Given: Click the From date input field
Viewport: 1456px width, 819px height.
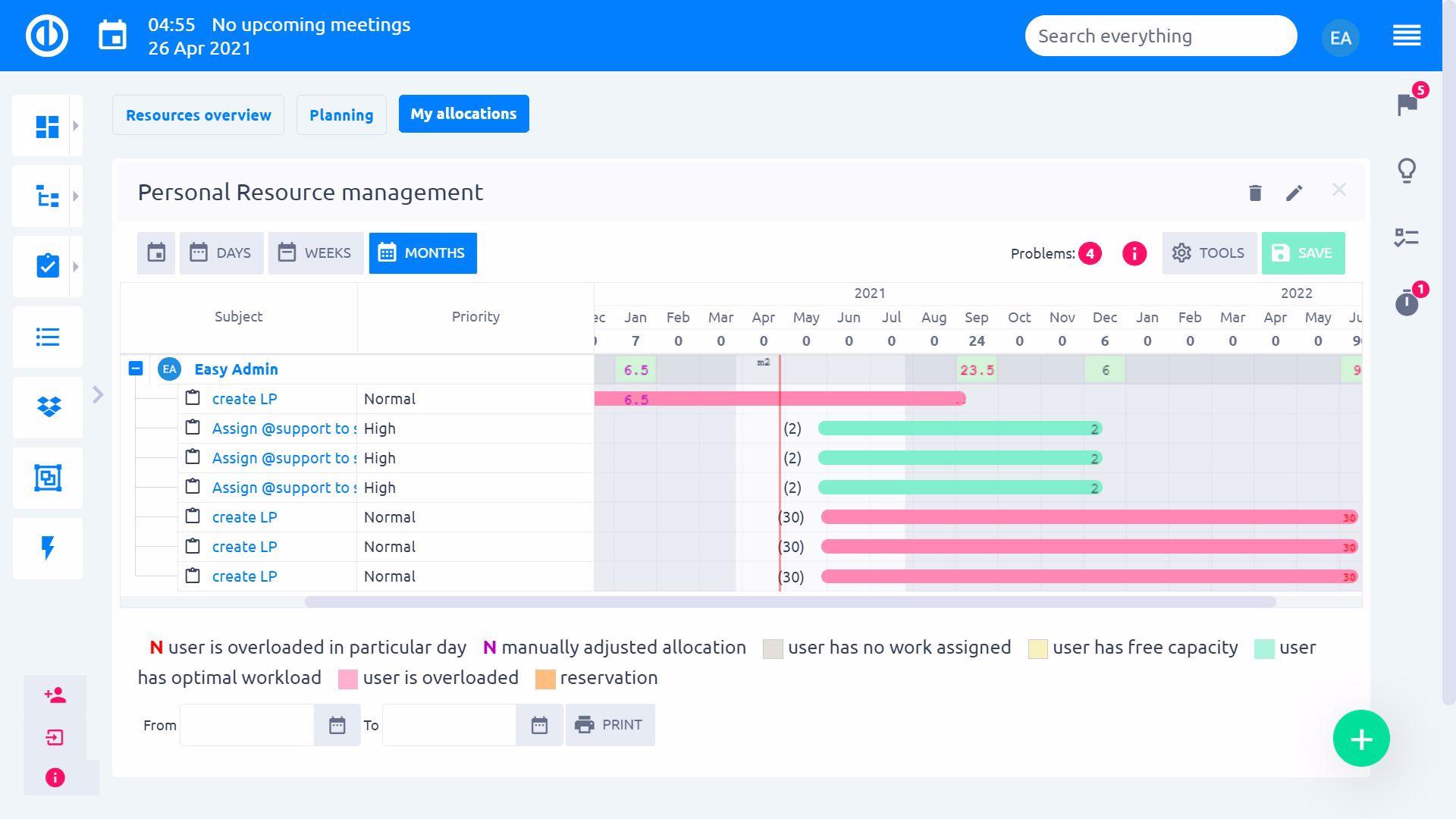Looking at the screenshot, I should pyautogui.click(x=246, y=724).
